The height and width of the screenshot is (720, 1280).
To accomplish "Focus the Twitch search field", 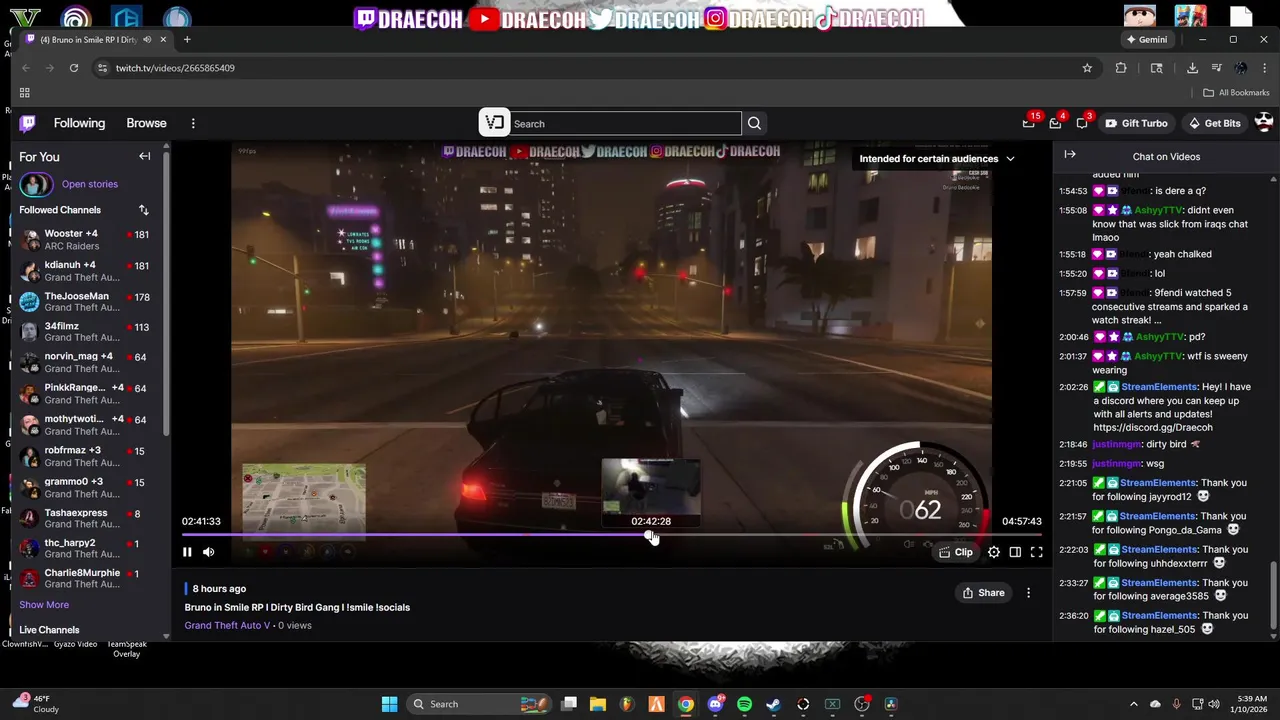I will 626,124.
